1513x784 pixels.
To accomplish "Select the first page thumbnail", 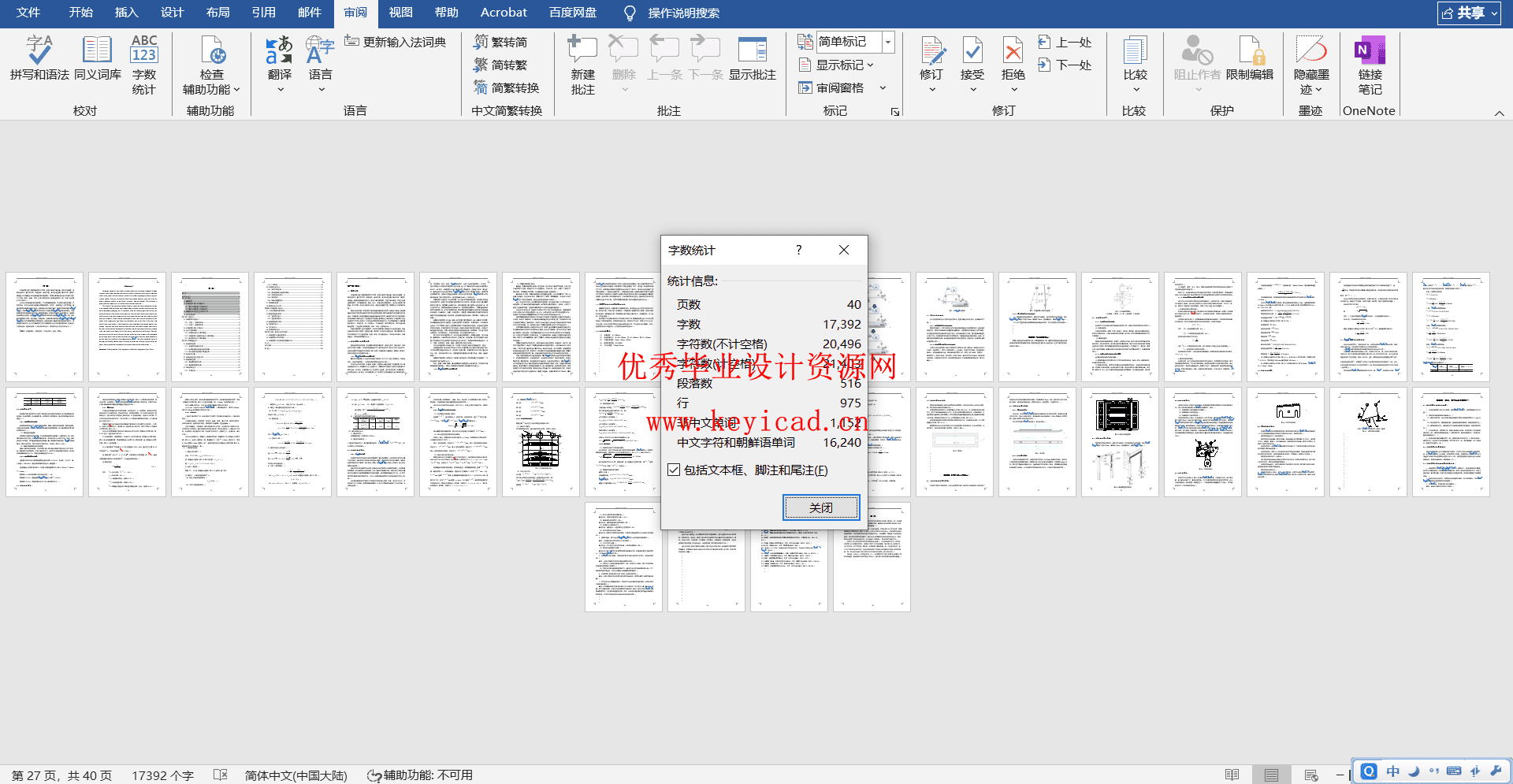I will click(x=44, y=327).
